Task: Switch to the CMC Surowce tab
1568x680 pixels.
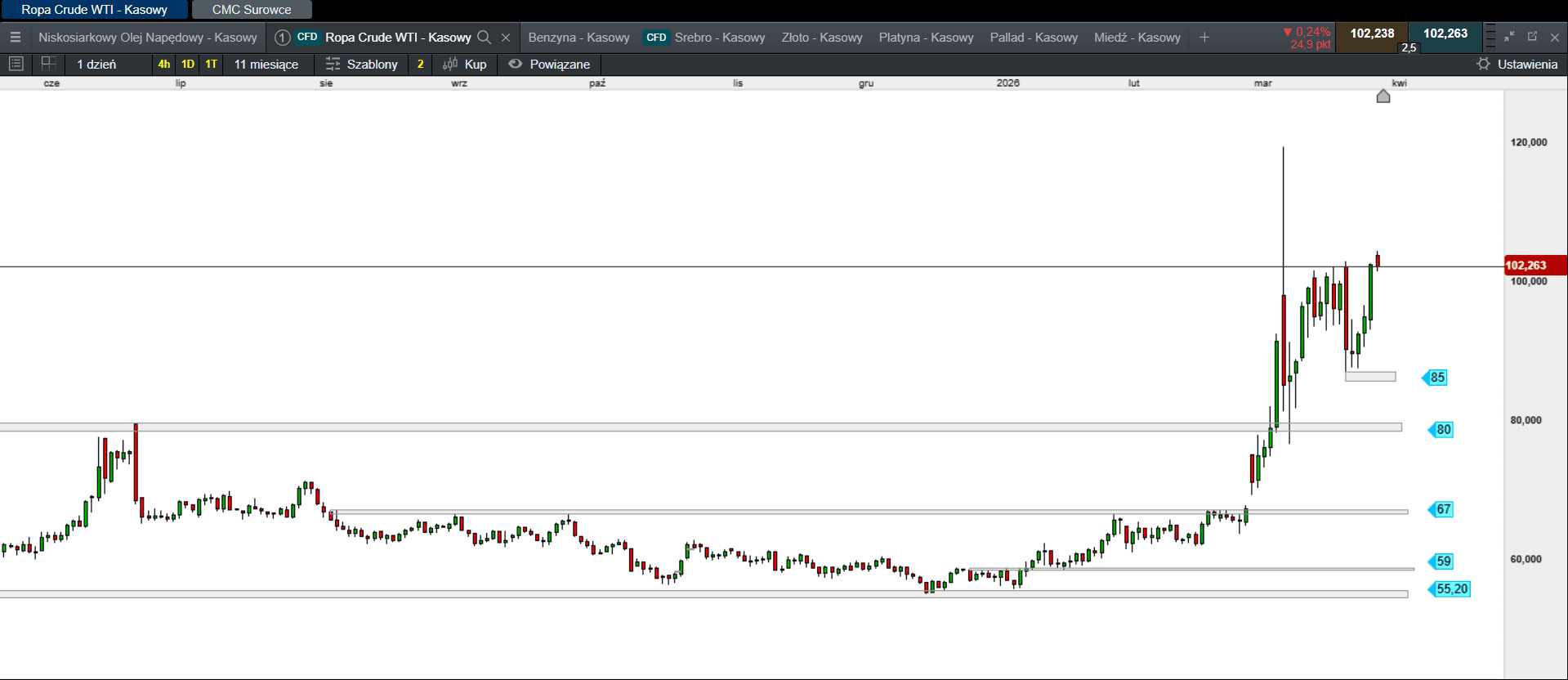Action: coord(252,10)
